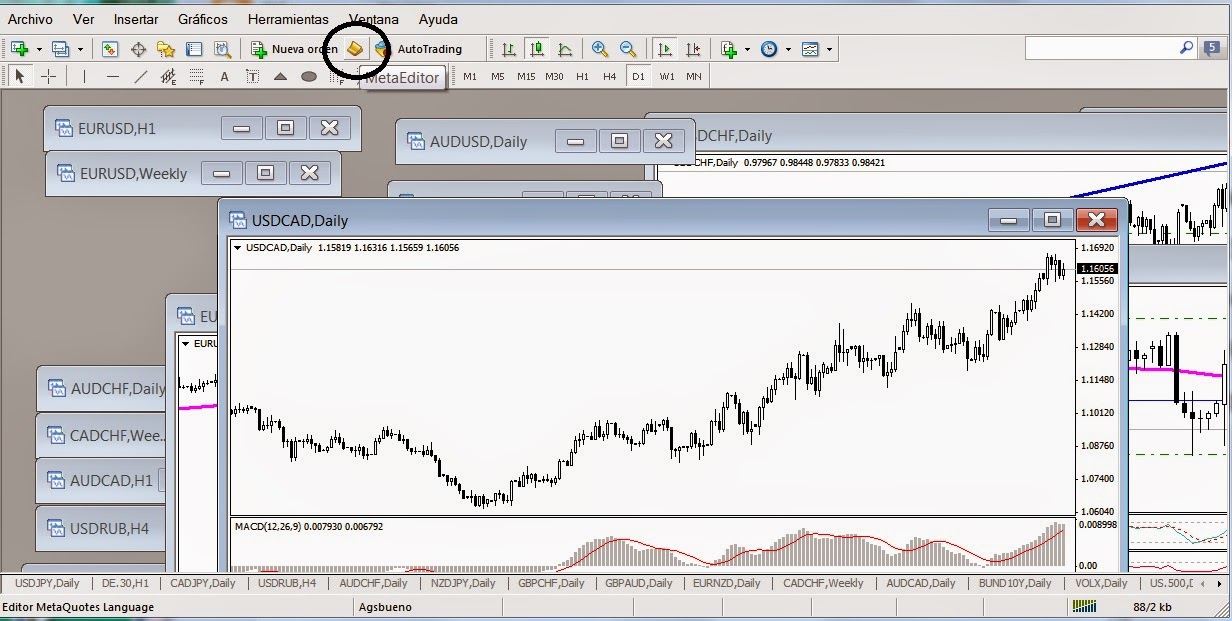Open the Market Watch icon

coord(110,48)
